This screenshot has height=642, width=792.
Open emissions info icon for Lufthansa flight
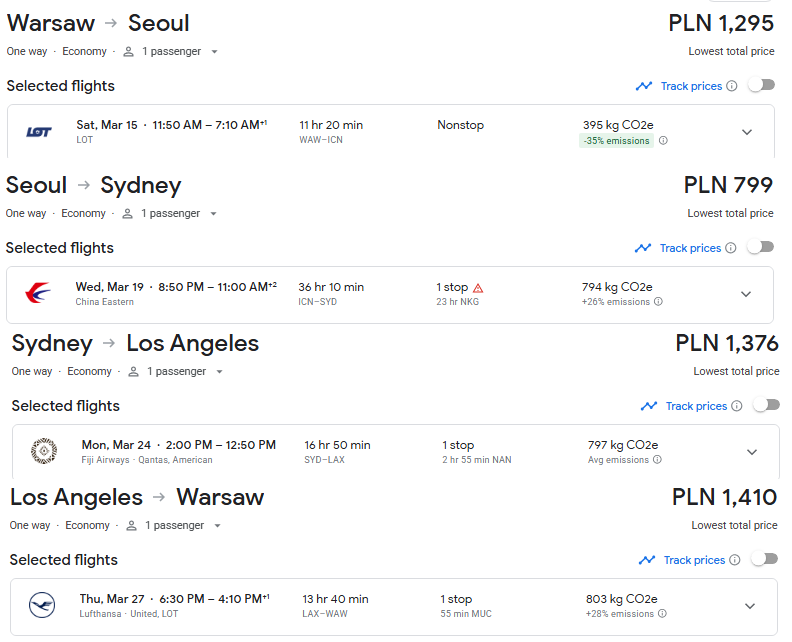coord(662,614)
